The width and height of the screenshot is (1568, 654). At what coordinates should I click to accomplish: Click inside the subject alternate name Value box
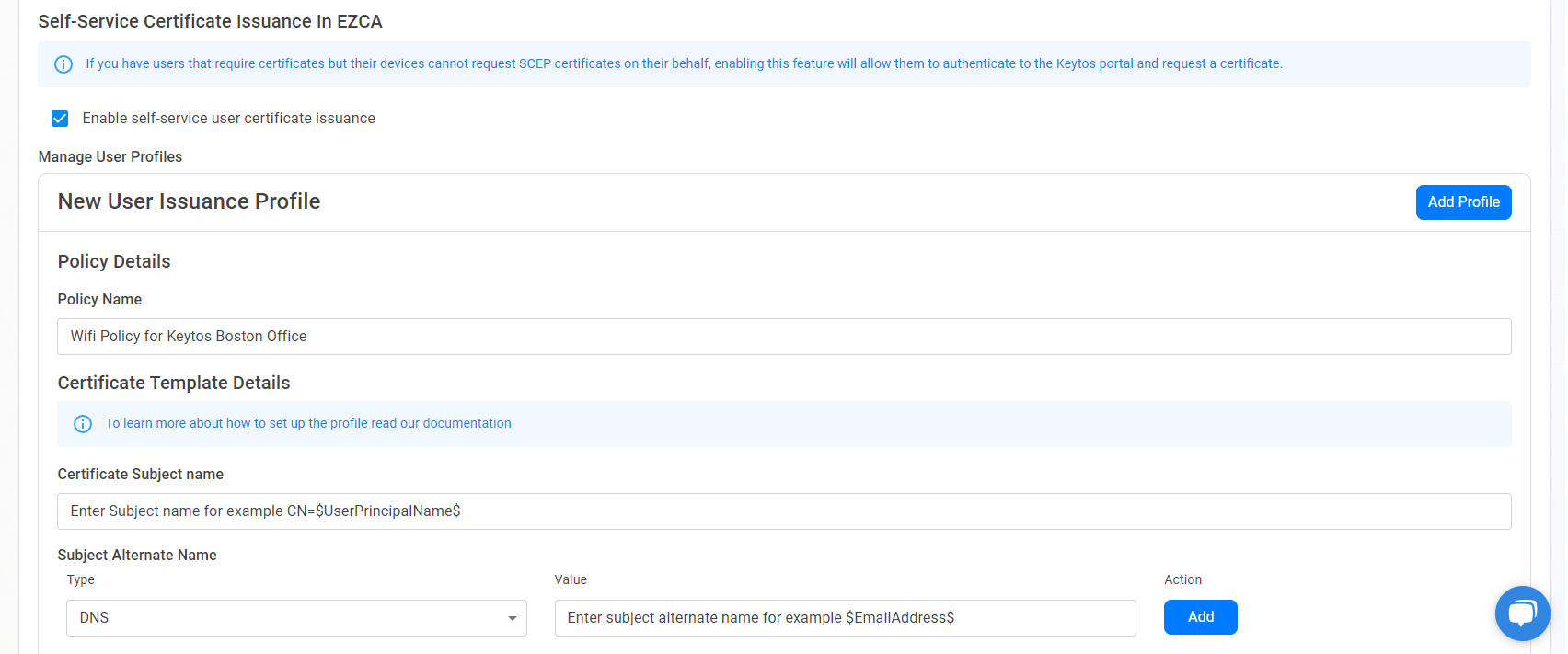point(845,617)
